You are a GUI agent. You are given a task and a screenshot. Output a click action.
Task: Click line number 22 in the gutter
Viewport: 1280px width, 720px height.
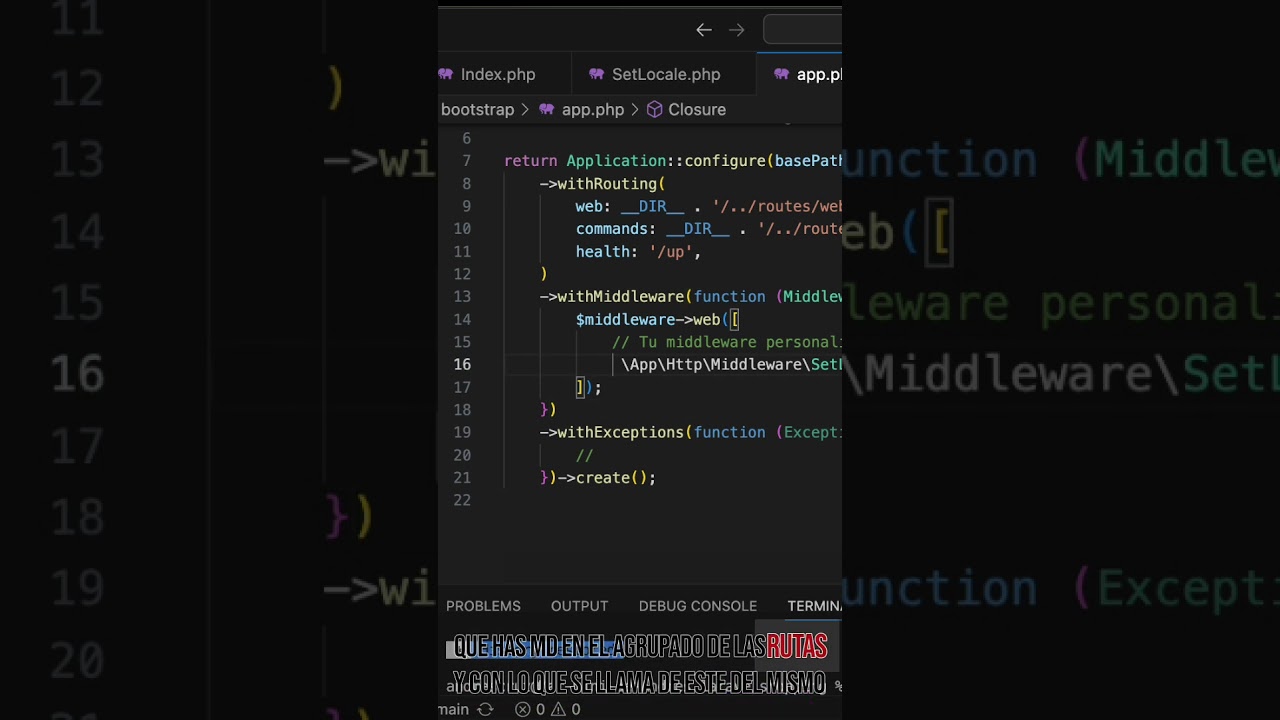coord(462,501)
